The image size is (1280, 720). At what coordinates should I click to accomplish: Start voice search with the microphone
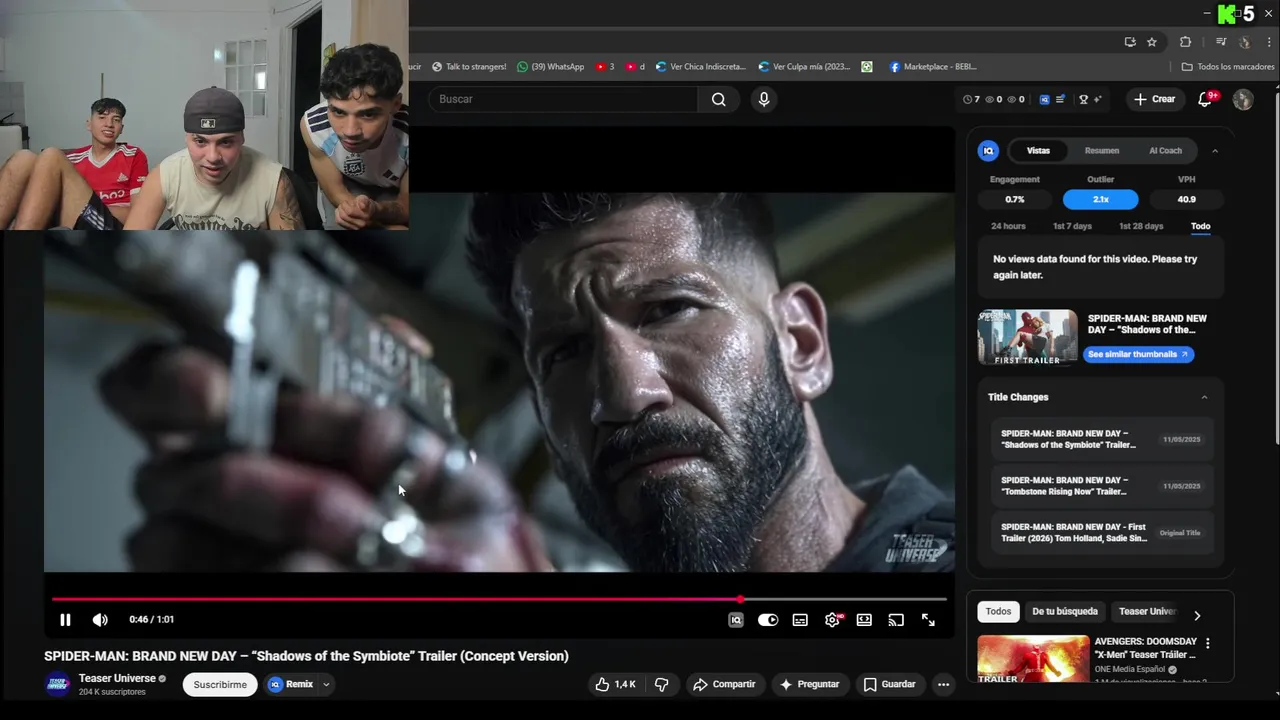pos(764,99)
